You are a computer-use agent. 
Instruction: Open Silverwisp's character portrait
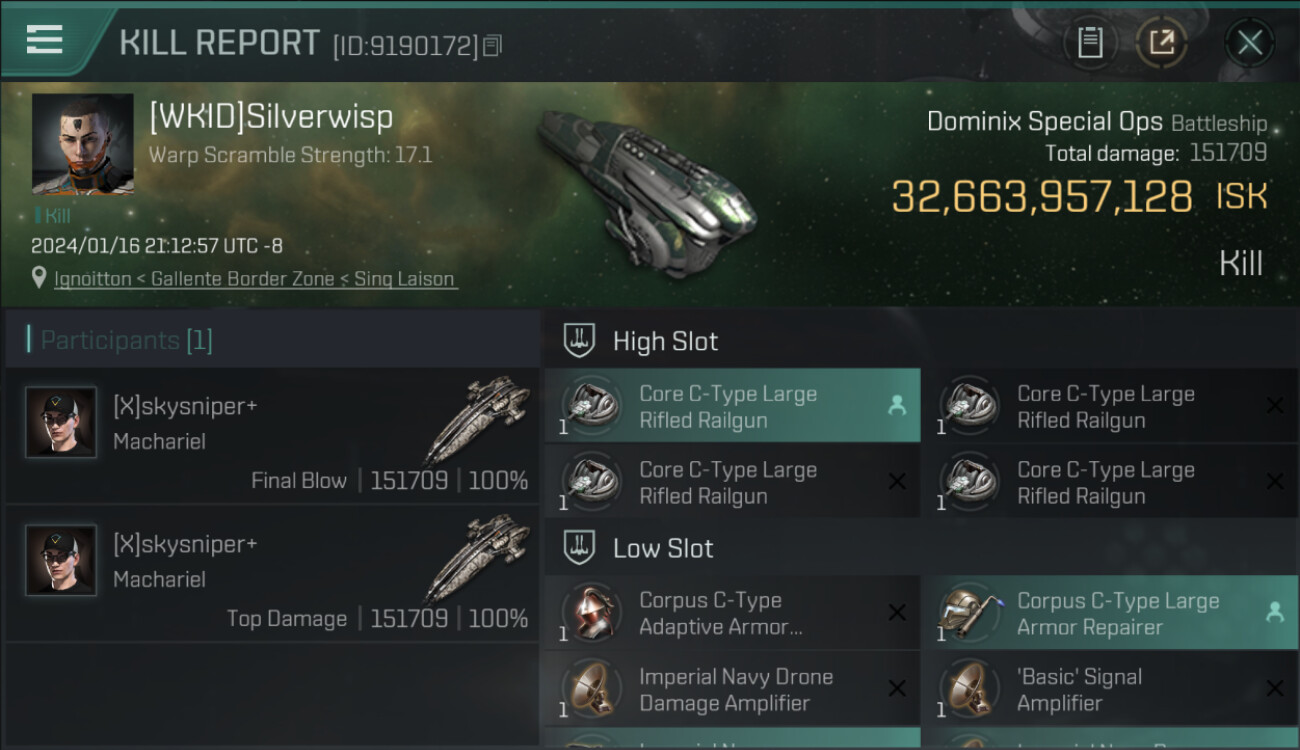tap(83, 144)
